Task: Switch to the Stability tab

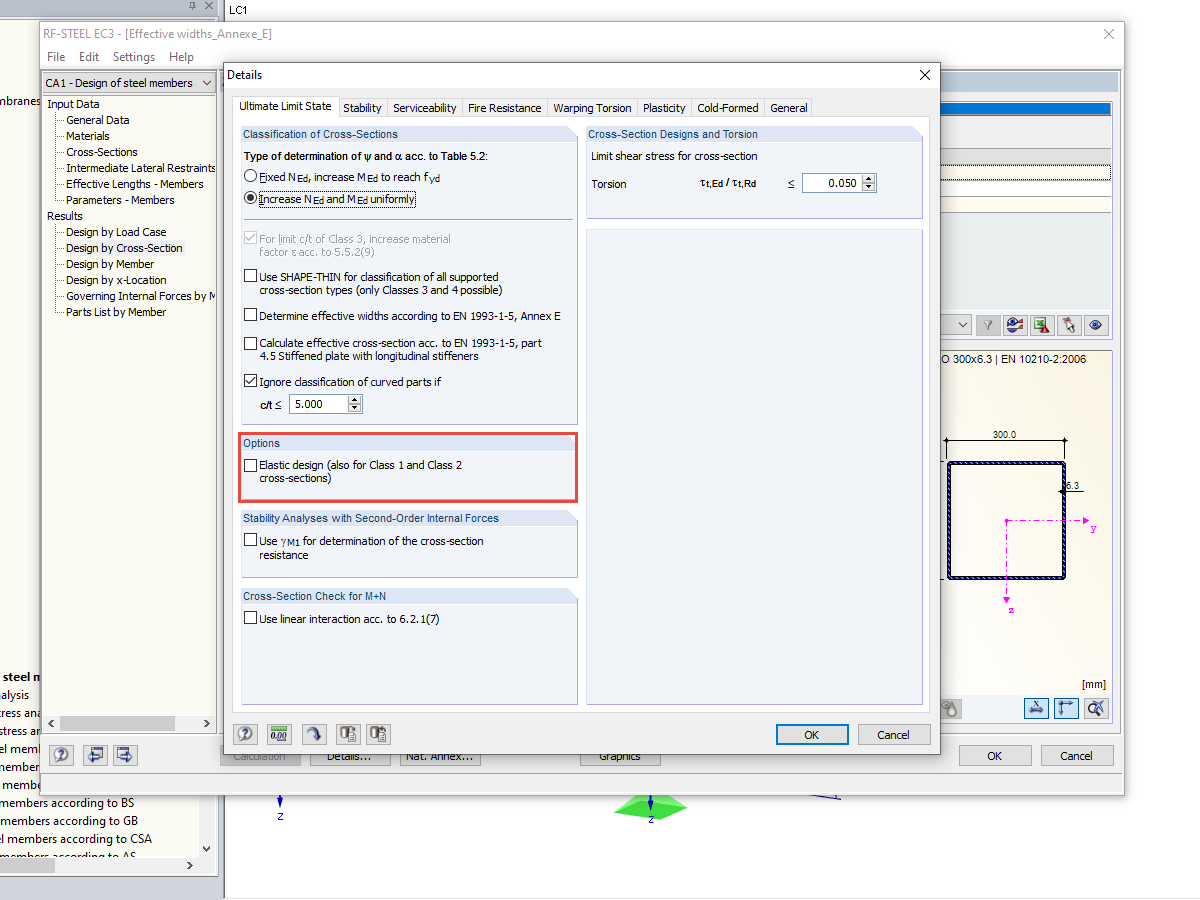Action: pos(362,107)
